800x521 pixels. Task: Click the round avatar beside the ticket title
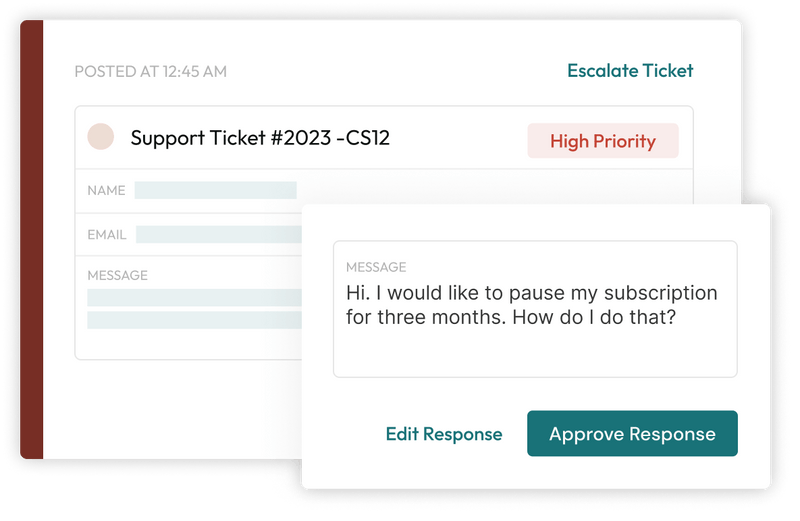click(100, 137)
